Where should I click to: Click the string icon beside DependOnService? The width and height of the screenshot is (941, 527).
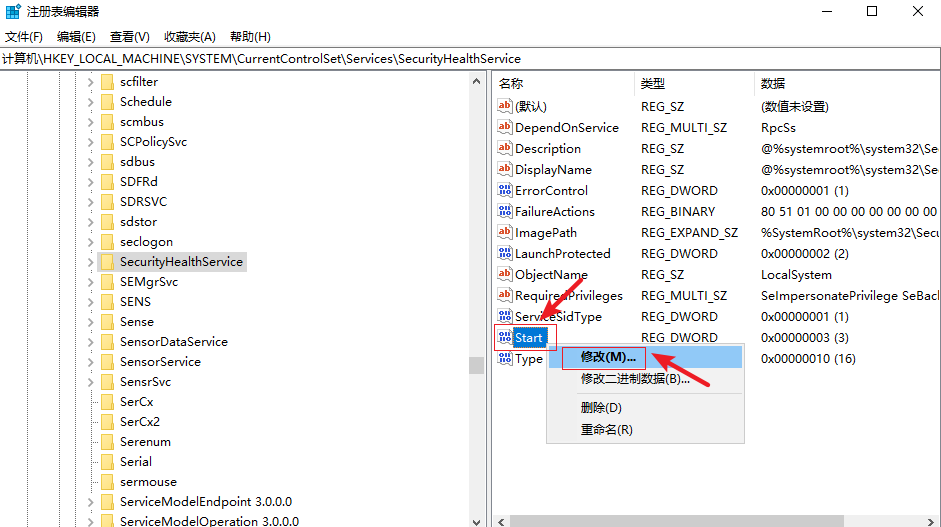tap(504, 127)
